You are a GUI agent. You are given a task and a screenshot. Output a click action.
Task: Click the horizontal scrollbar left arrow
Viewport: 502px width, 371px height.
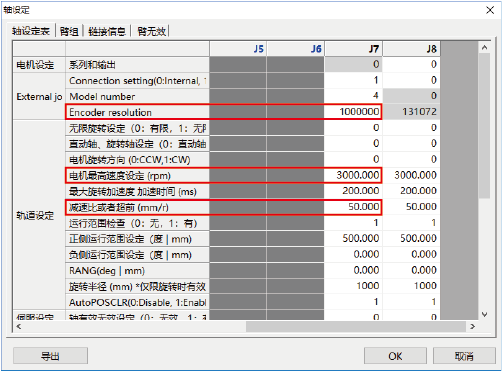19,326
